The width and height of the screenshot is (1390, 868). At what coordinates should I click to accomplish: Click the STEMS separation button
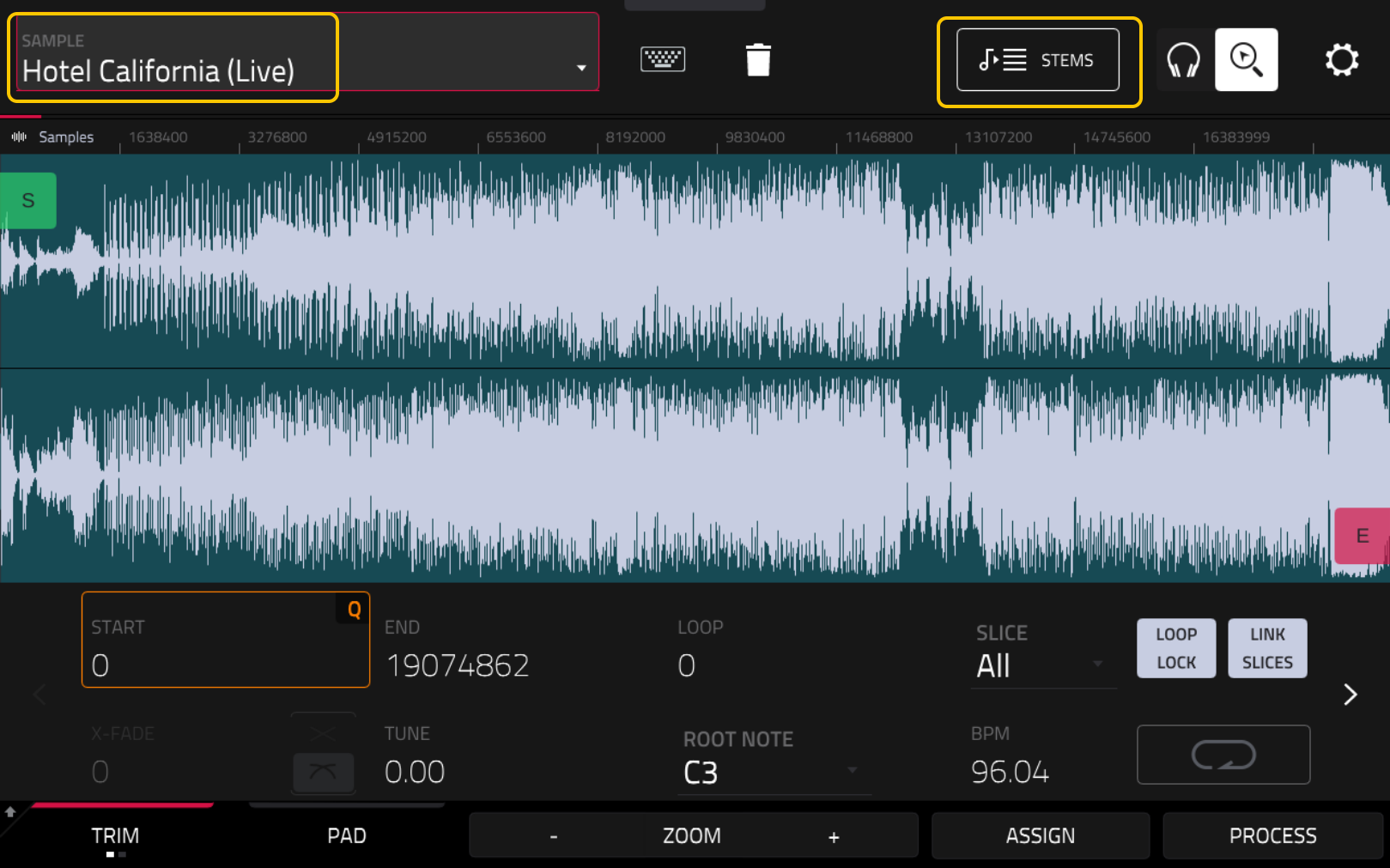(x=1038, y=60)
